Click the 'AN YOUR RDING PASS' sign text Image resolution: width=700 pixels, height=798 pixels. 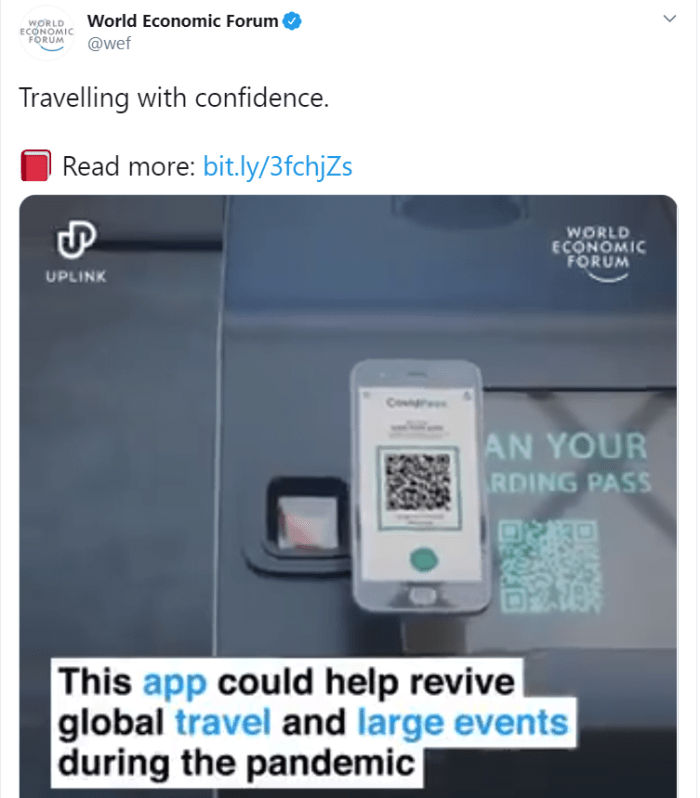pyautogui.click(x=568, y=463)
